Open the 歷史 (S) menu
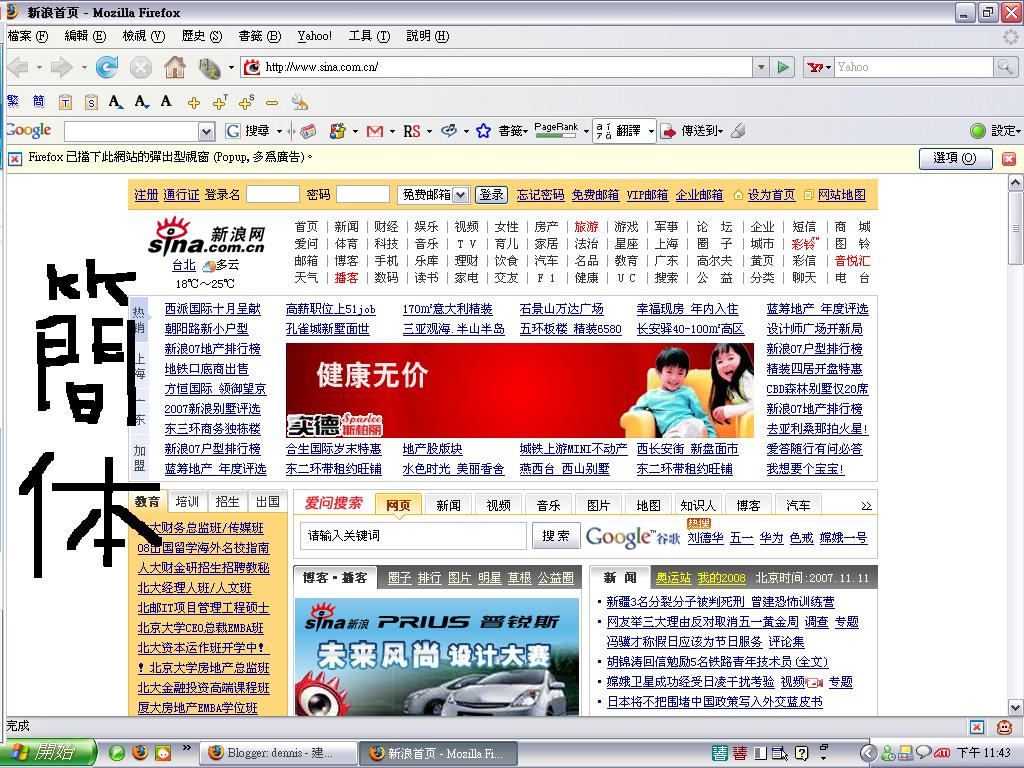The image size is (1024, 768). click(x=202, y=36)
